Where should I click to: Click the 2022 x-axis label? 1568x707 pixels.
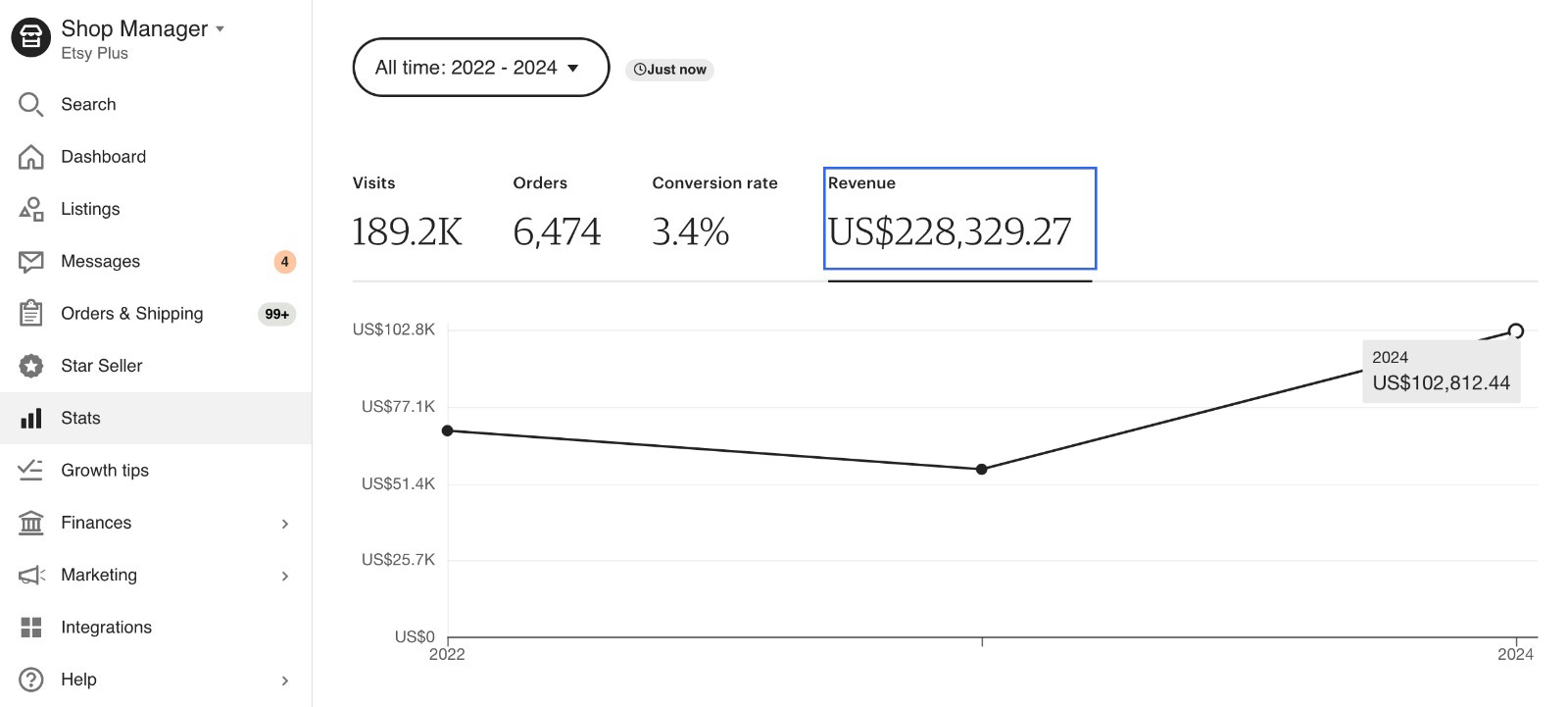pos(447,655)
